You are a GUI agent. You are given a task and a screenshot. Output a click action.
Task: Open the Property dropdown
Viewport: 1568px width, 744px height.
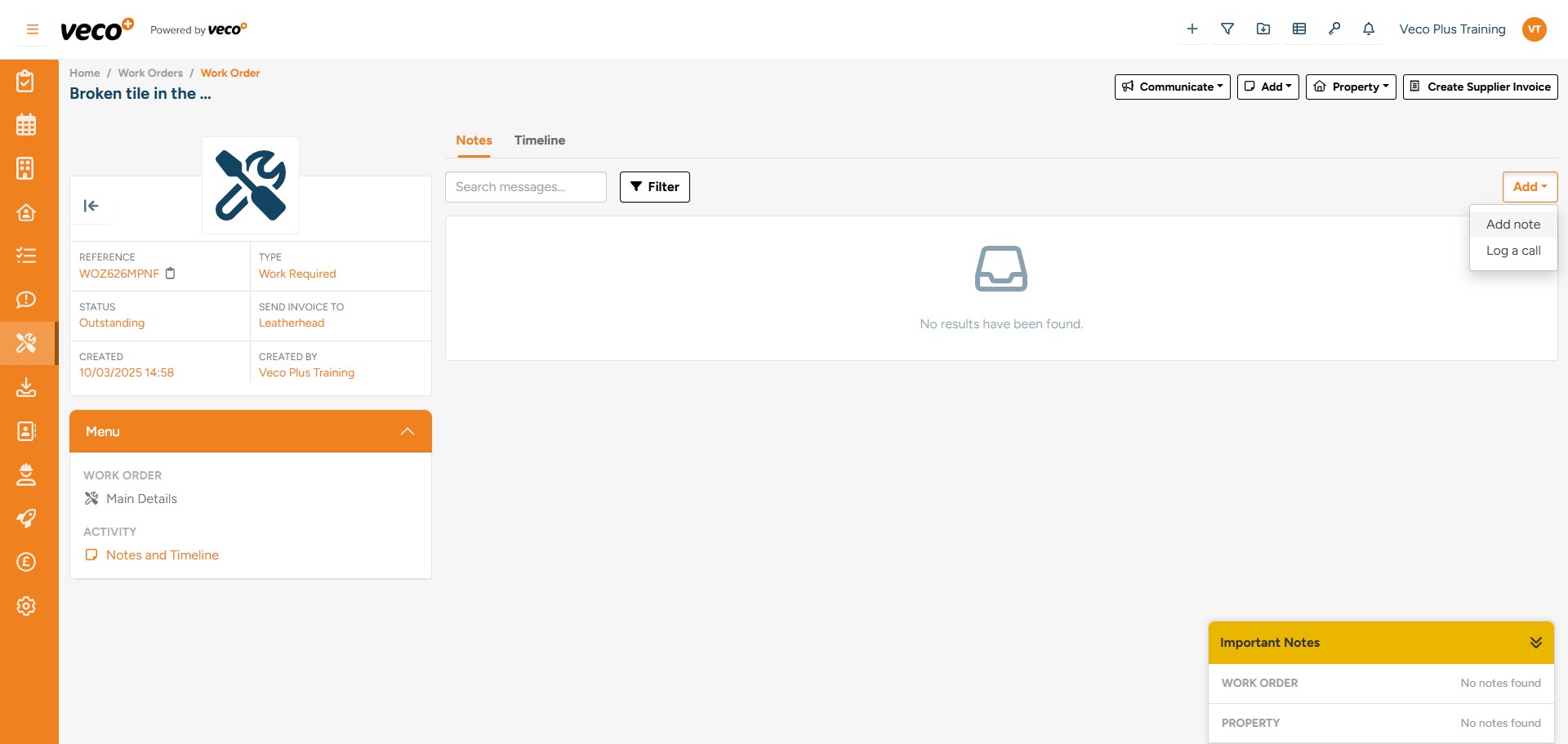point(1351,87)
